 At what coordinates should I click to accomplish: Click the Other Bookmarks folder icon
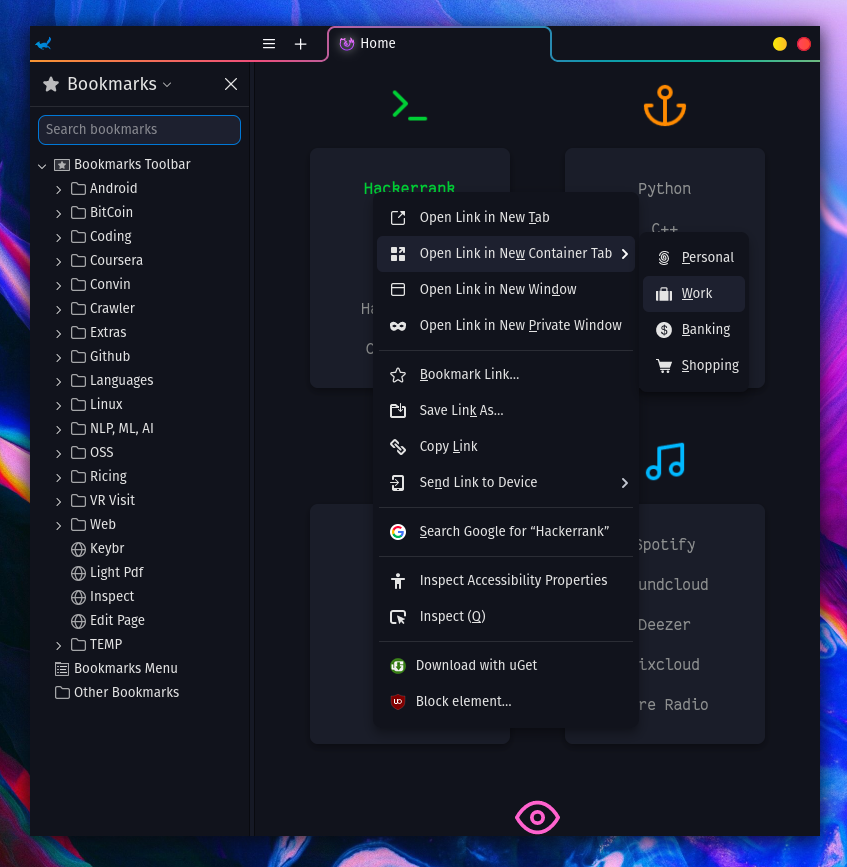point(62,693)
